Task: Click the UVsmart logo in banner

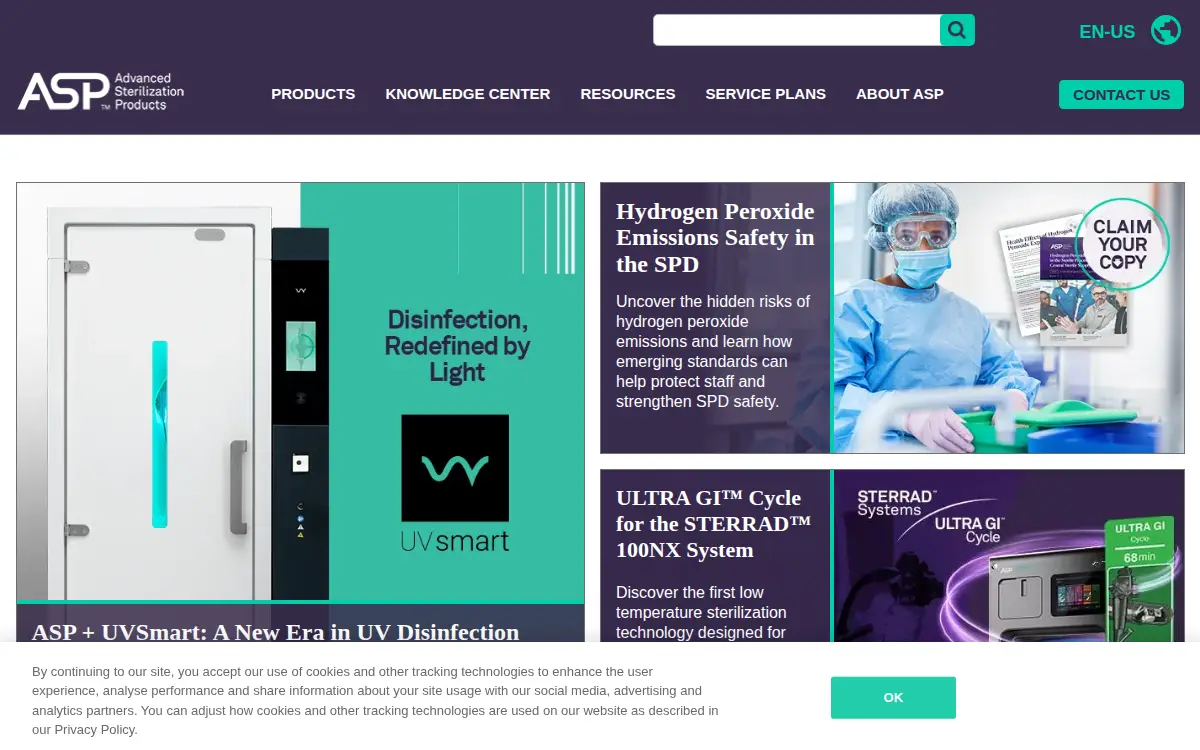Action: click(455, 484)
